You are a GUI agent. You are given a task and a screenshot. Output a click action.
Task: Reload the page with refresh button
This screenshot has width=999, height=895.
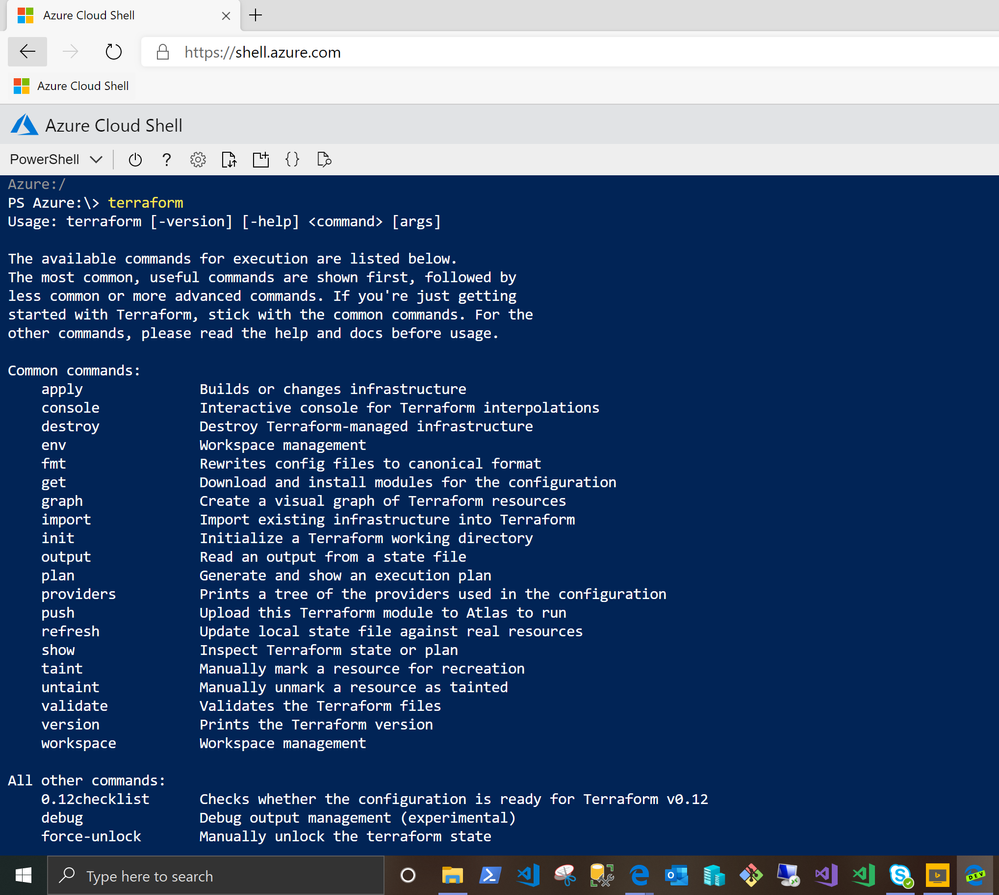click(113, 52)
